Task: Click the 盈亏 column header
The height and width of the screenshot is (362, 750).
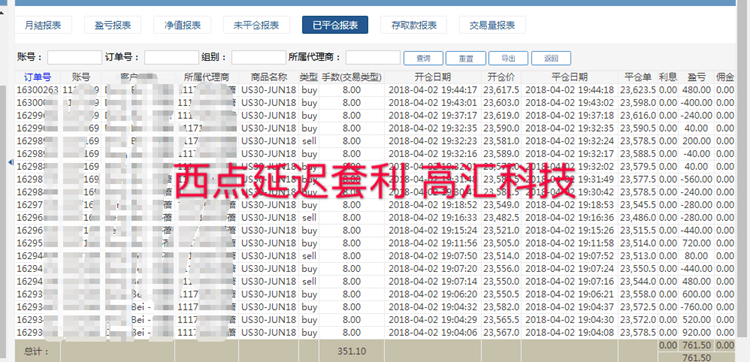Action: pyautogui.click(x=696, y=77)
